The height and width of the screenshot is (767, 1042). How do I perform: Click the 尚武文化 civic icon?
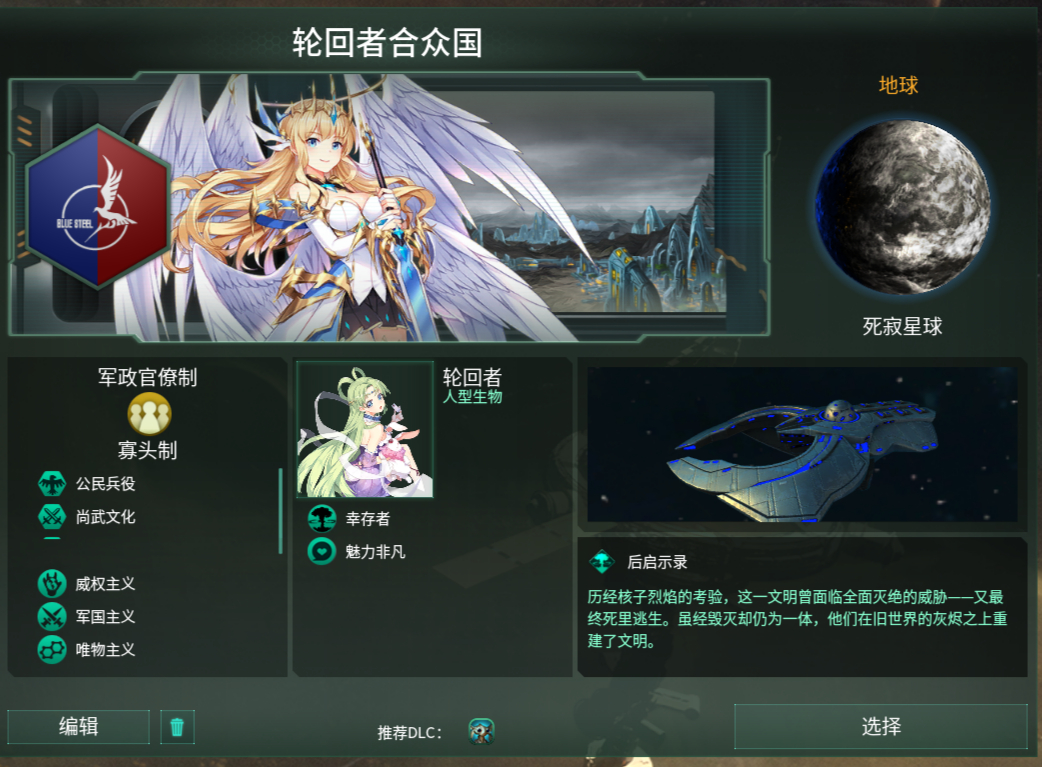(52, 517)
